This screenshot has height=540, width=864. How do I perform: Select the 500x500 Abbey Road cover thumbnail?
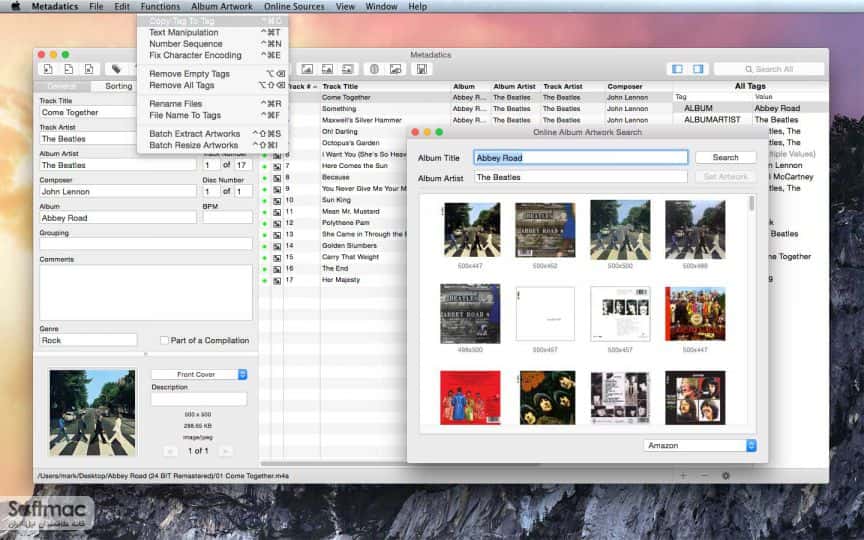click(620, 230)
